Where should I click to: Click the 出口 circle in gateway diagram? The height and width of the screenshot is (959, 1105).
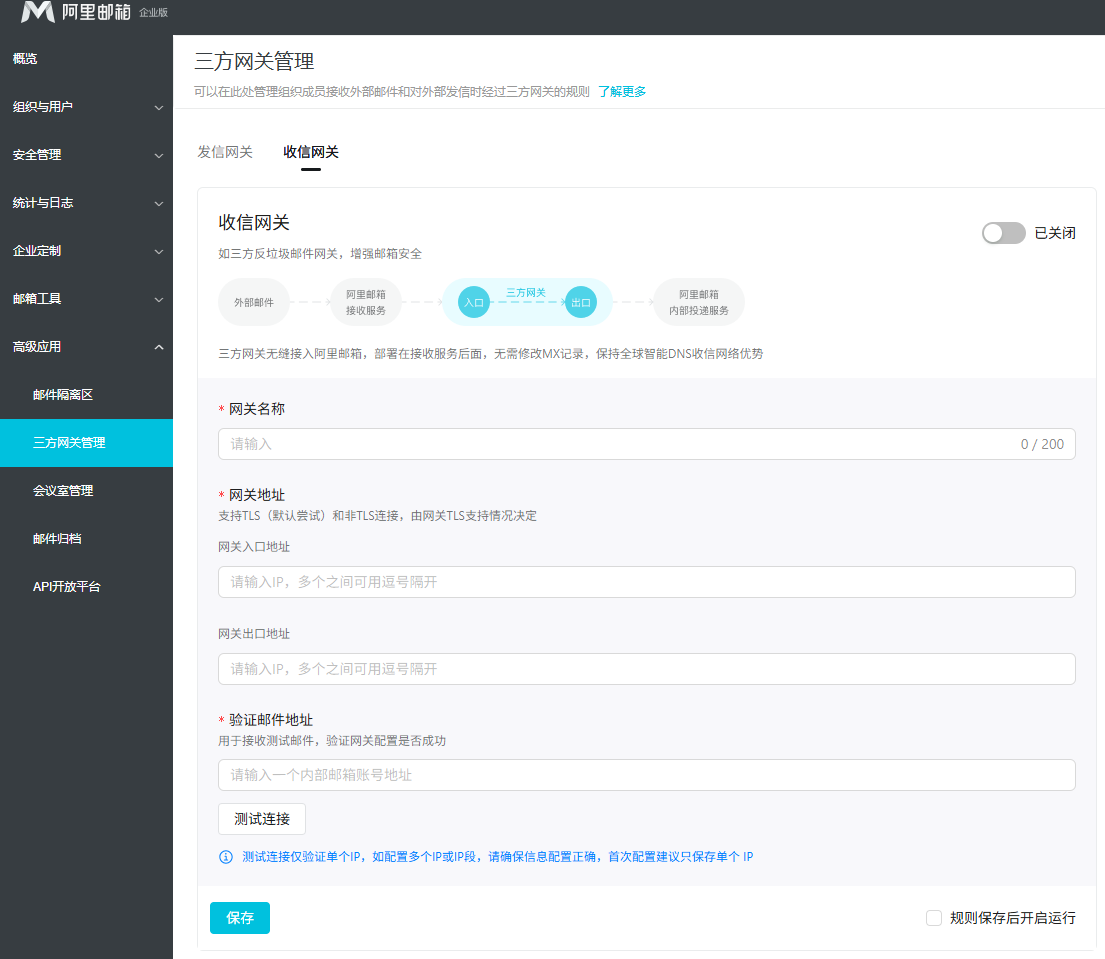[581, 302]
